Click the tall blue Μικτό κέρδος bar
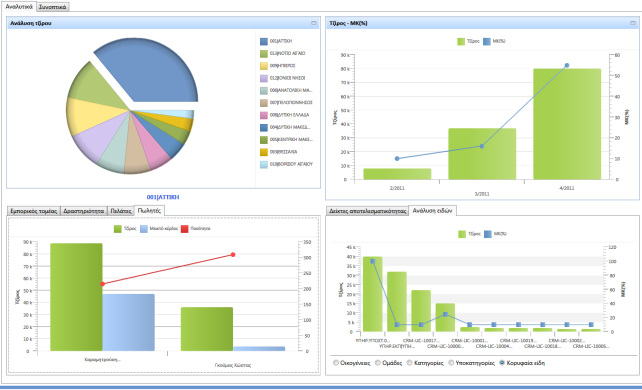The image size is (642, 390). 129,322
